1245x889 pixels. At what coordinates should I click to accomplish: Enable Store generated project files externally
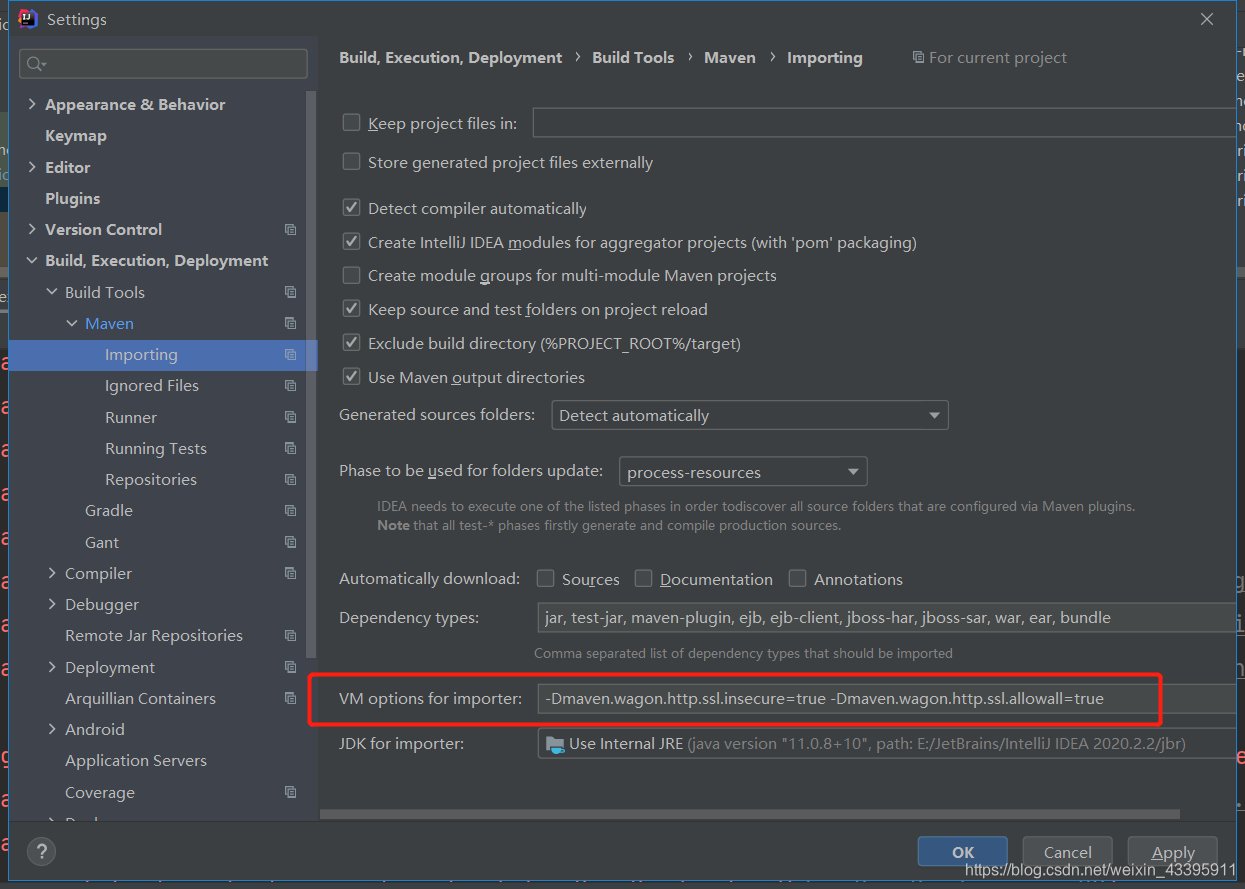(x=351, y=161)
